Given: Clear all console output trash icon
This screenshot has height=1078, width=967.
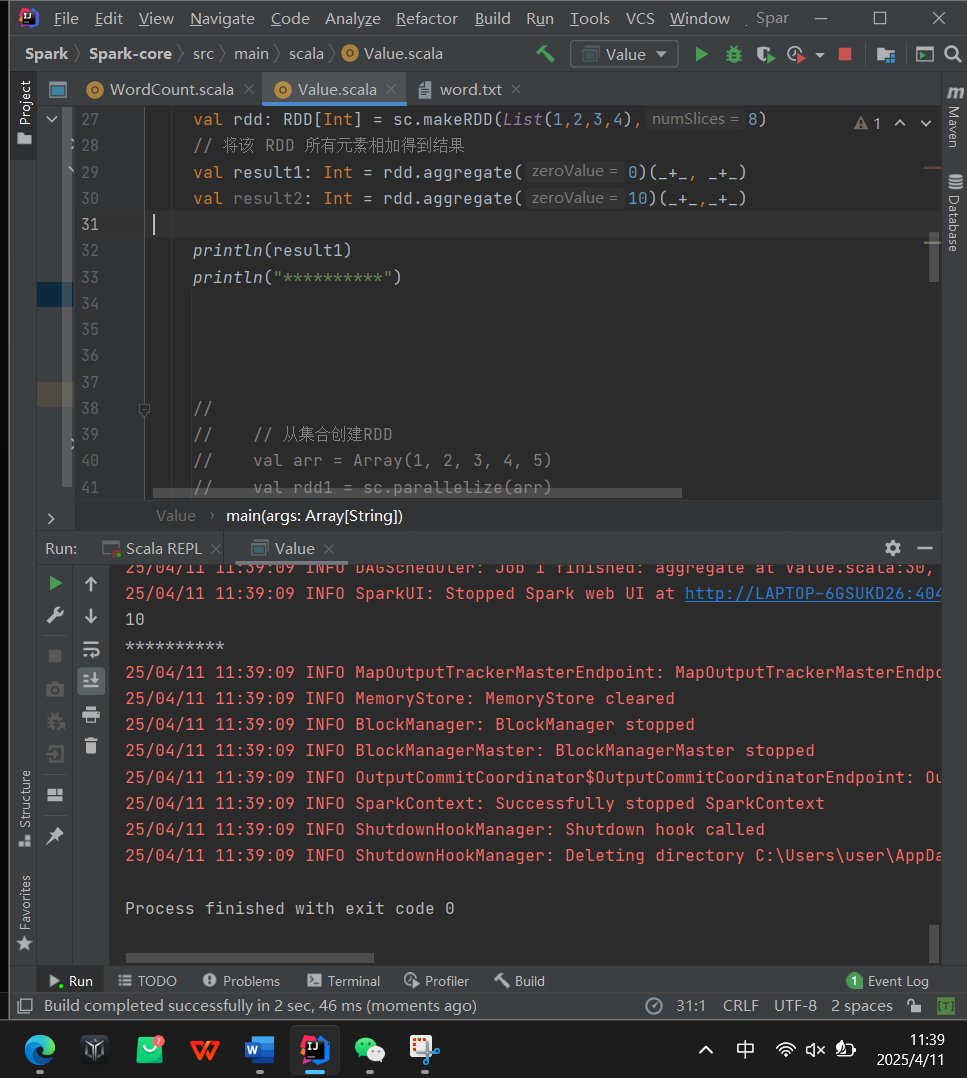Looking at the screenshot, I should (x=91, y=745).
